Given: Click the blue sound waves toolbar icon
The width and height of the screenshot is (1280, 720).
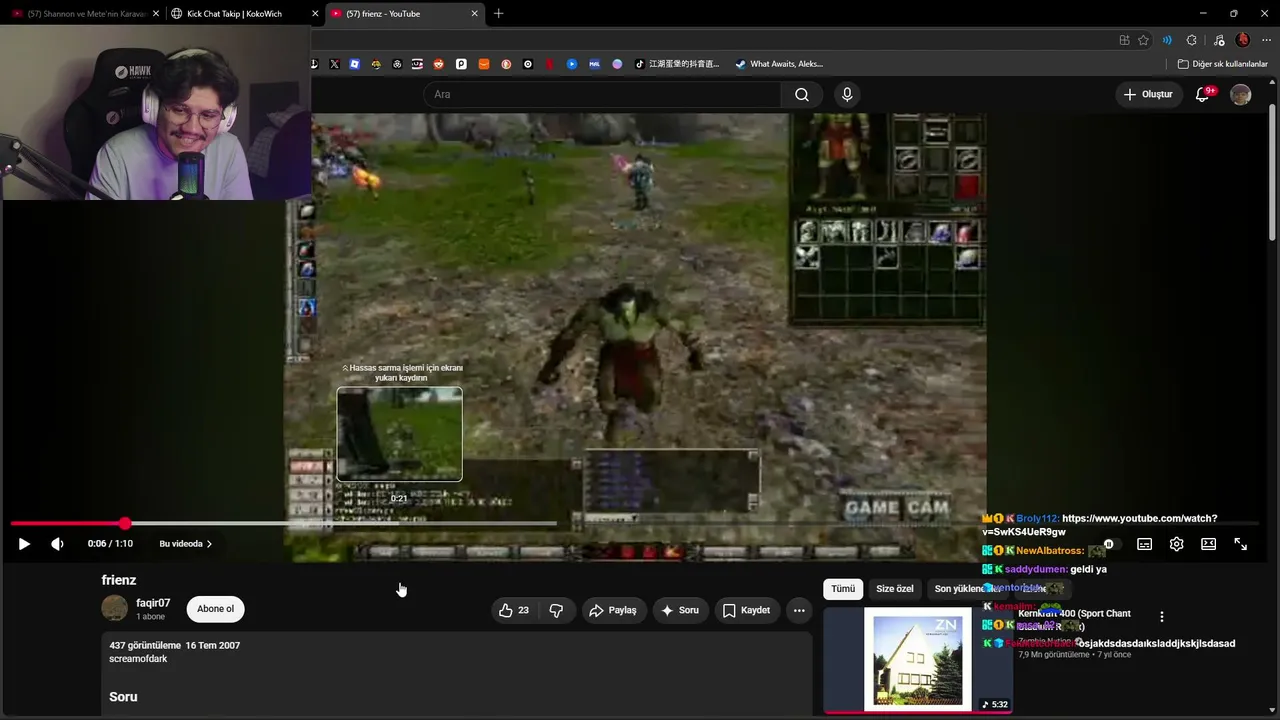Looking at the screenshot, I should (x=1167, y=40).
